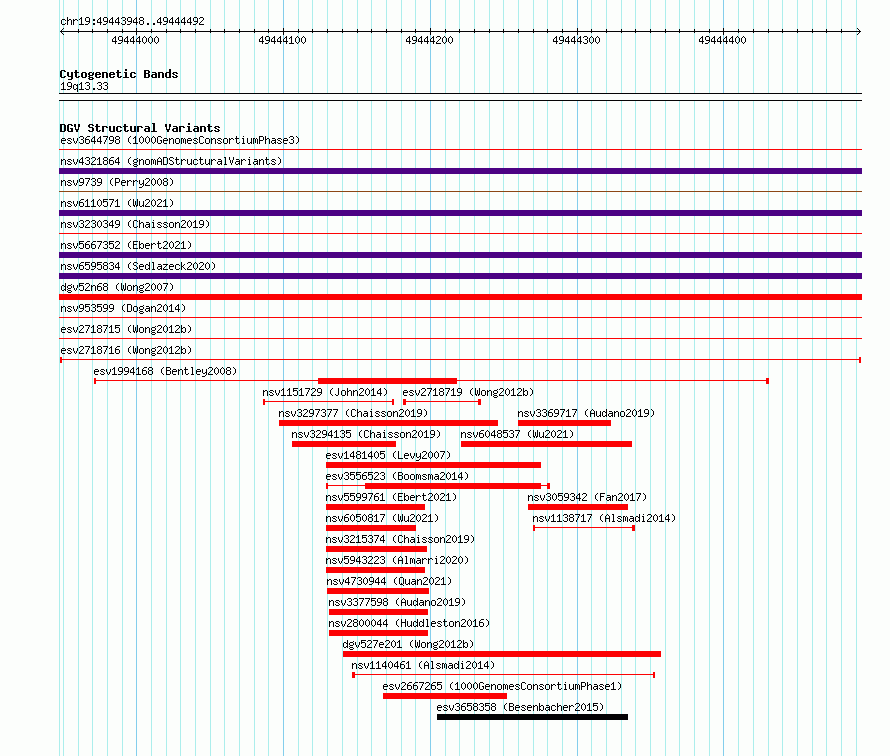The image size is (890, 756).
Task: Select the esv1481405 (Levy2007) label
Action: point(388,455)
